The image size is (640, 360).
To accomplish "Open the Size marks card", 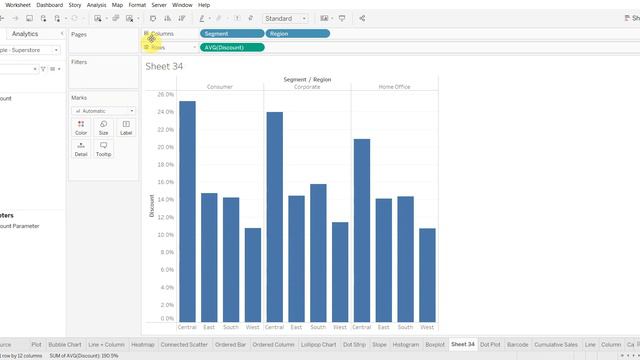I will tap(103, 128).
